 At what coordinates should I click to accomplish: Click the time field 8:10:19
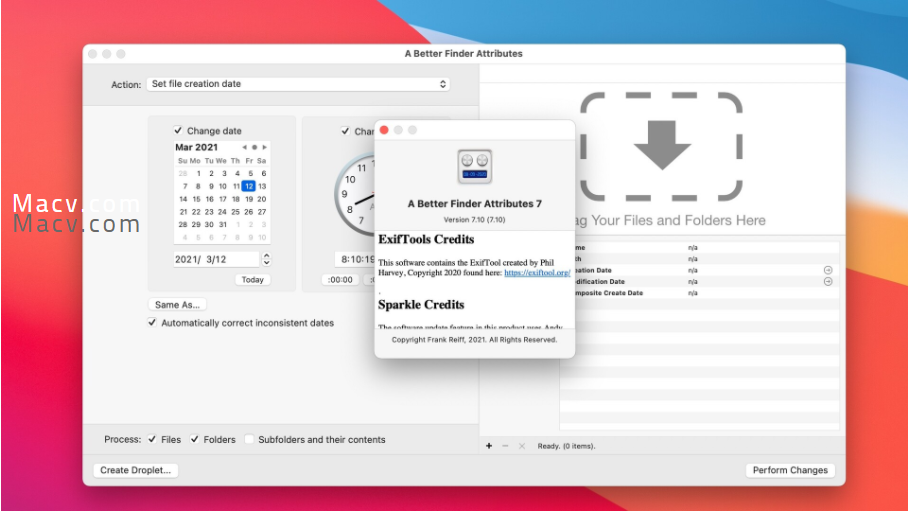[x=354, y=259]
